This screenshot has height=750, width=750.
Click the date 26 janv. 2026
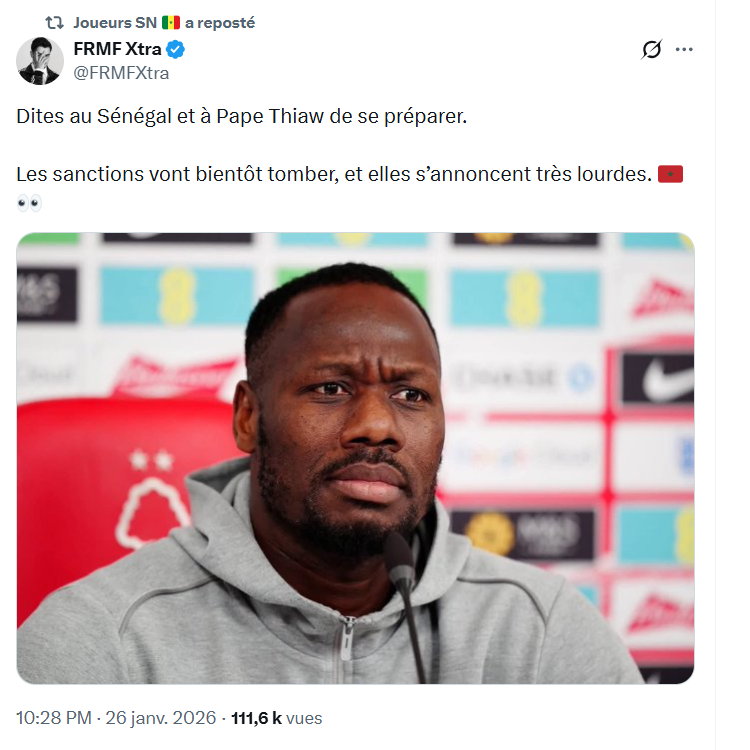[x=163, y=718]
